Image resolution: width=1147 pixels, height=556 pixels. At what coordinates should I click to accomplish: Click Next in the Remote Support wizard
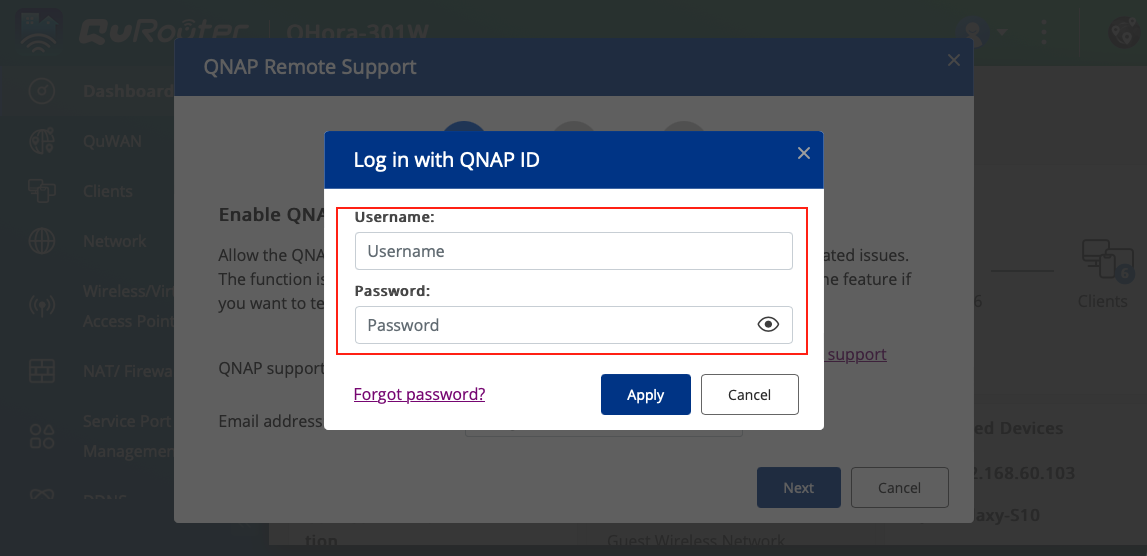pyautogui.click(x=798, y=488)
